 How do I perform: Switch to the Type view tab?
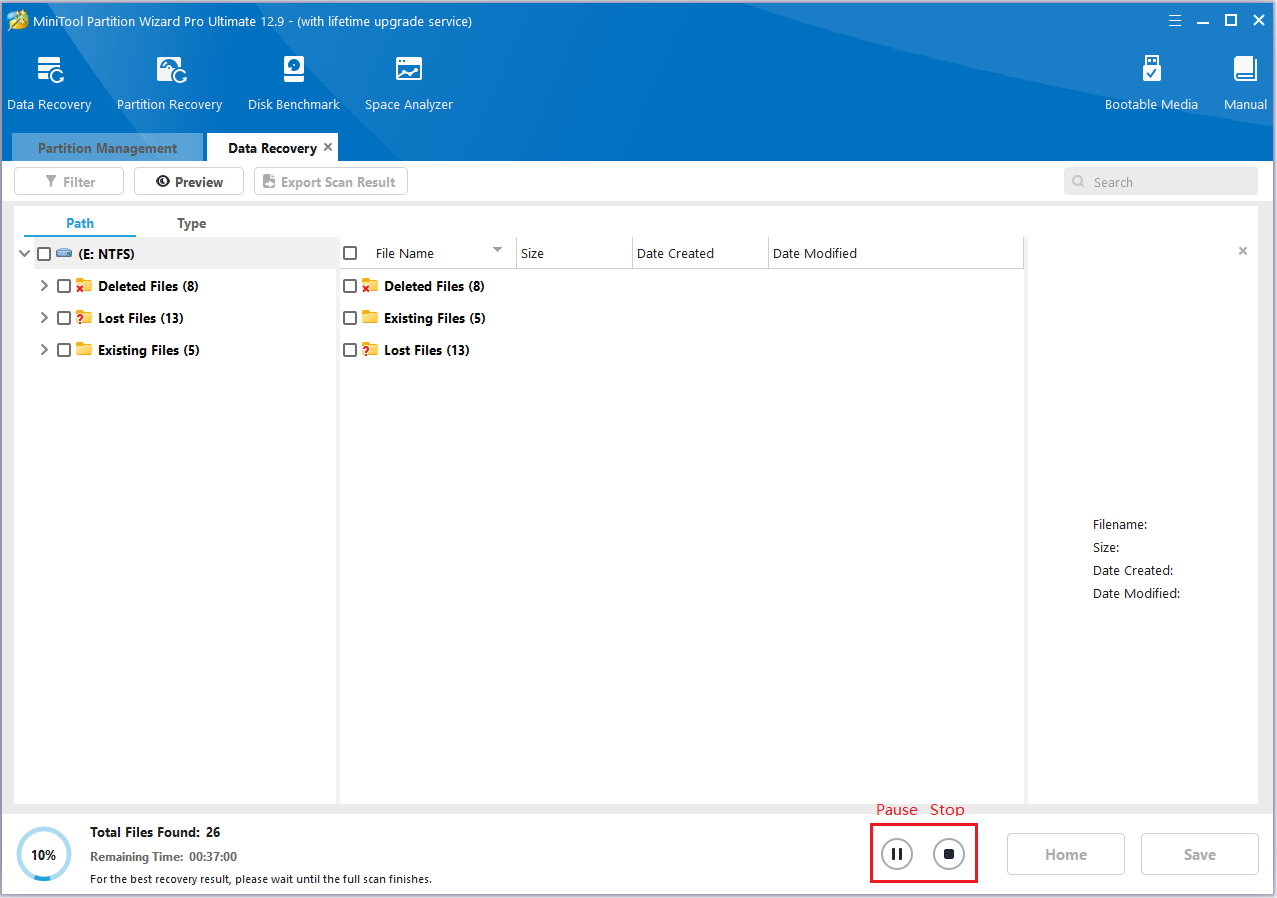point(191,223)
